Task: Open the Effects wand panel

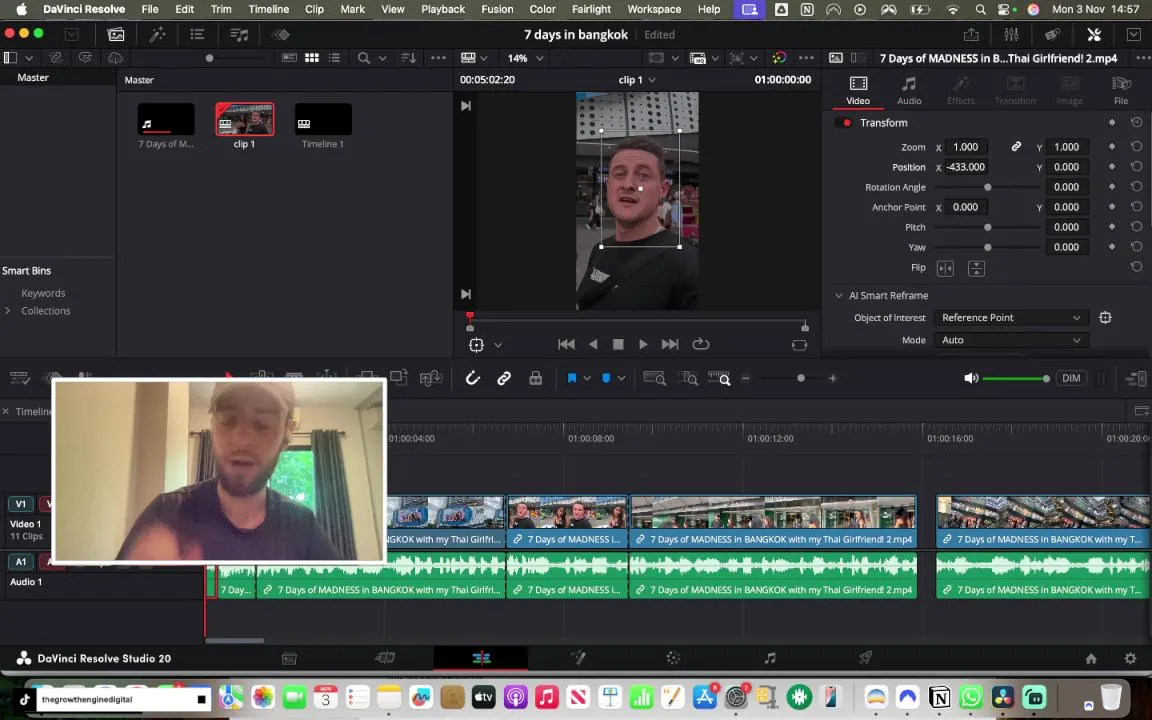Action: point(157,35)
